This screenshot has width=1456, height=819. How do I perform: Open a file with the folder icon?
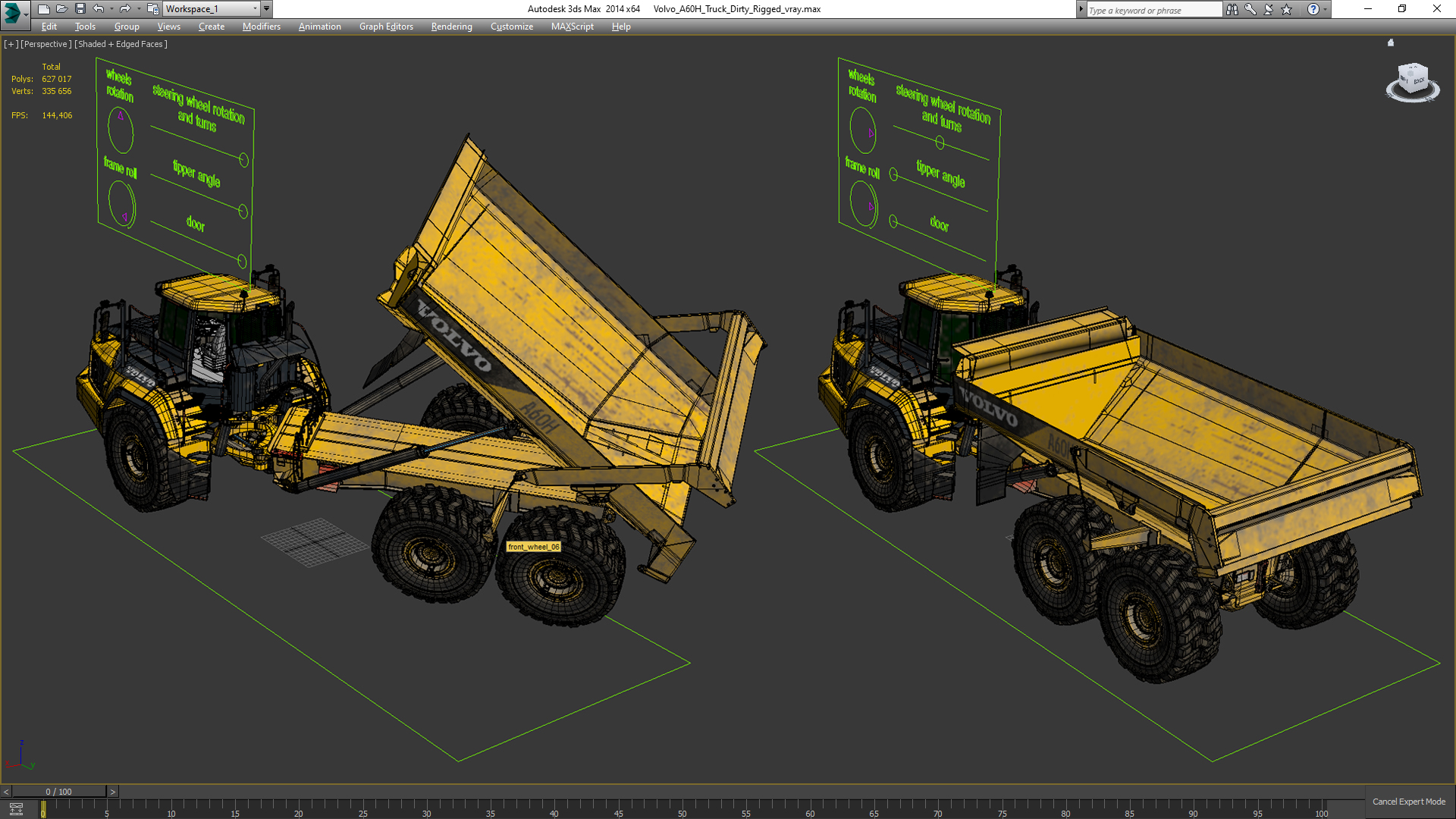(x=61, y=9)
